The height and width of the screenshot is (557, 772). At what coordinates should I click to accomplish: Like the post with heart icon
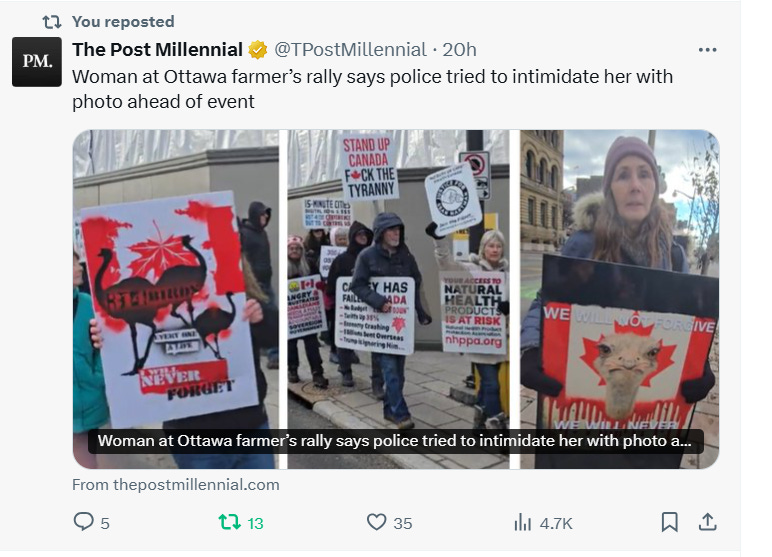(377, 522)
